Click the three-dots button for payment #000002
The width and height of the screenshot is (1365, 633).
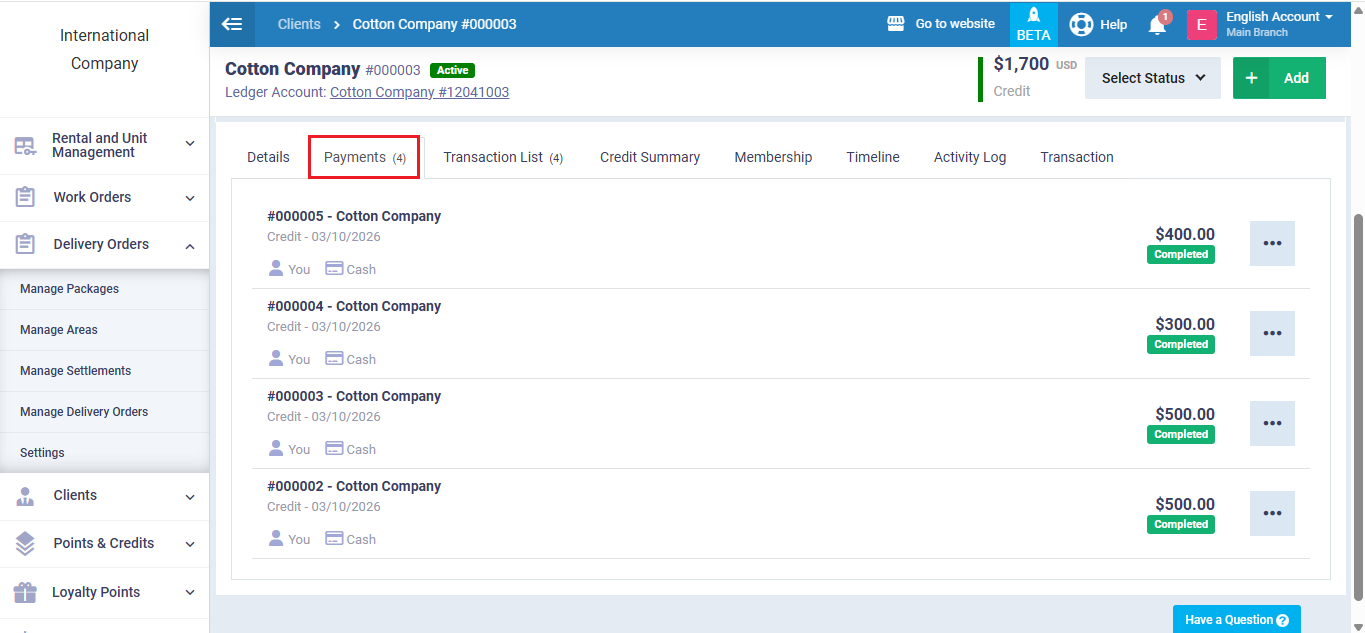tap(1272, 514)
